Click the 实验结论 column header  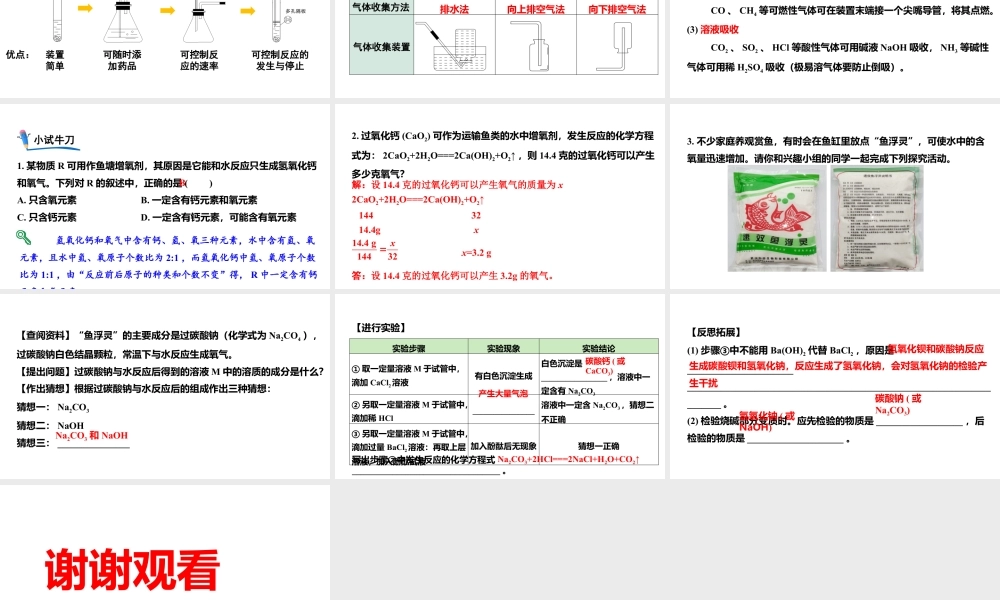click(597, 347)
